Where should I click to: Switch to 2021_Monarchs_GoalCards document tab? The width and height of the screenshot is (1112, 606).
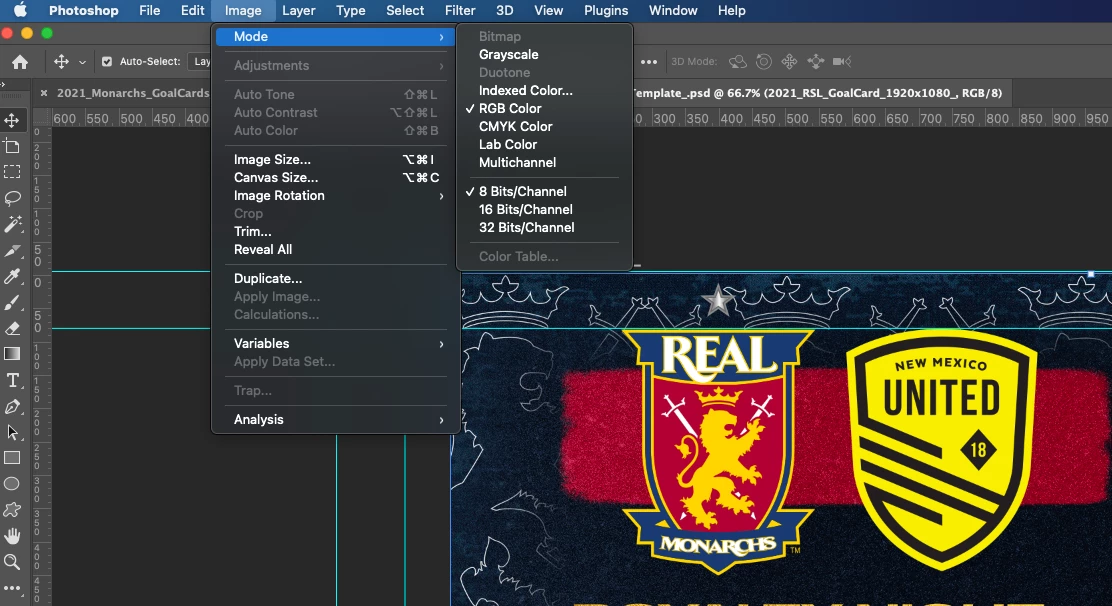(133, 93)
